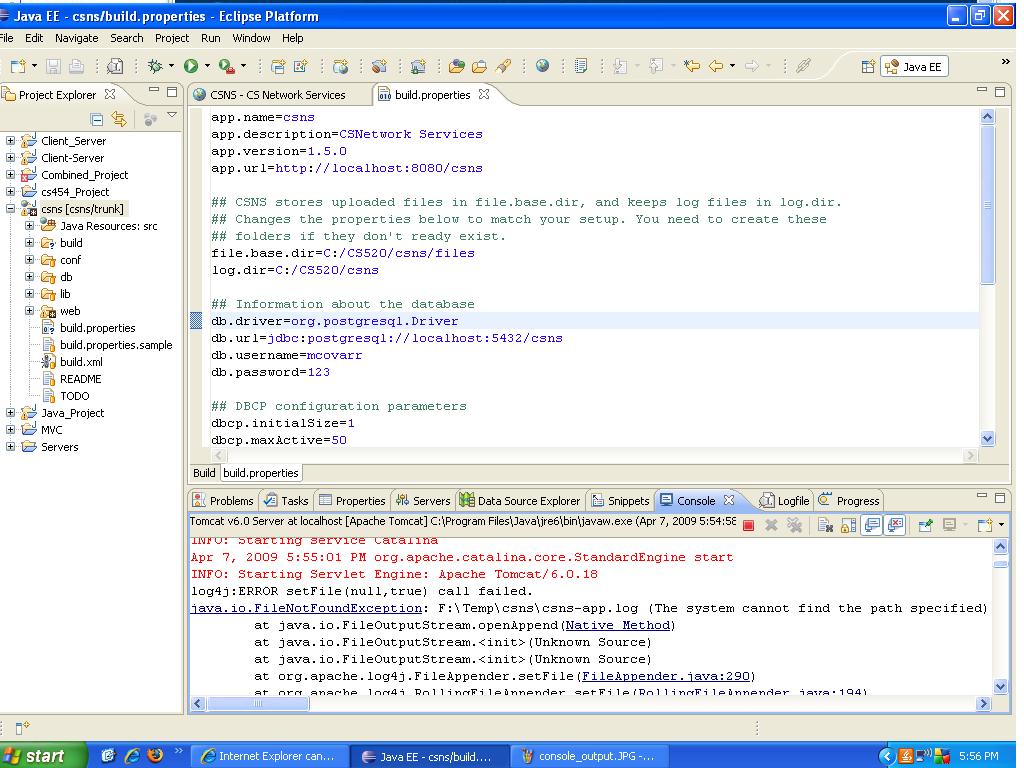Click Collapse All in Project Explorer

point(97,119)
